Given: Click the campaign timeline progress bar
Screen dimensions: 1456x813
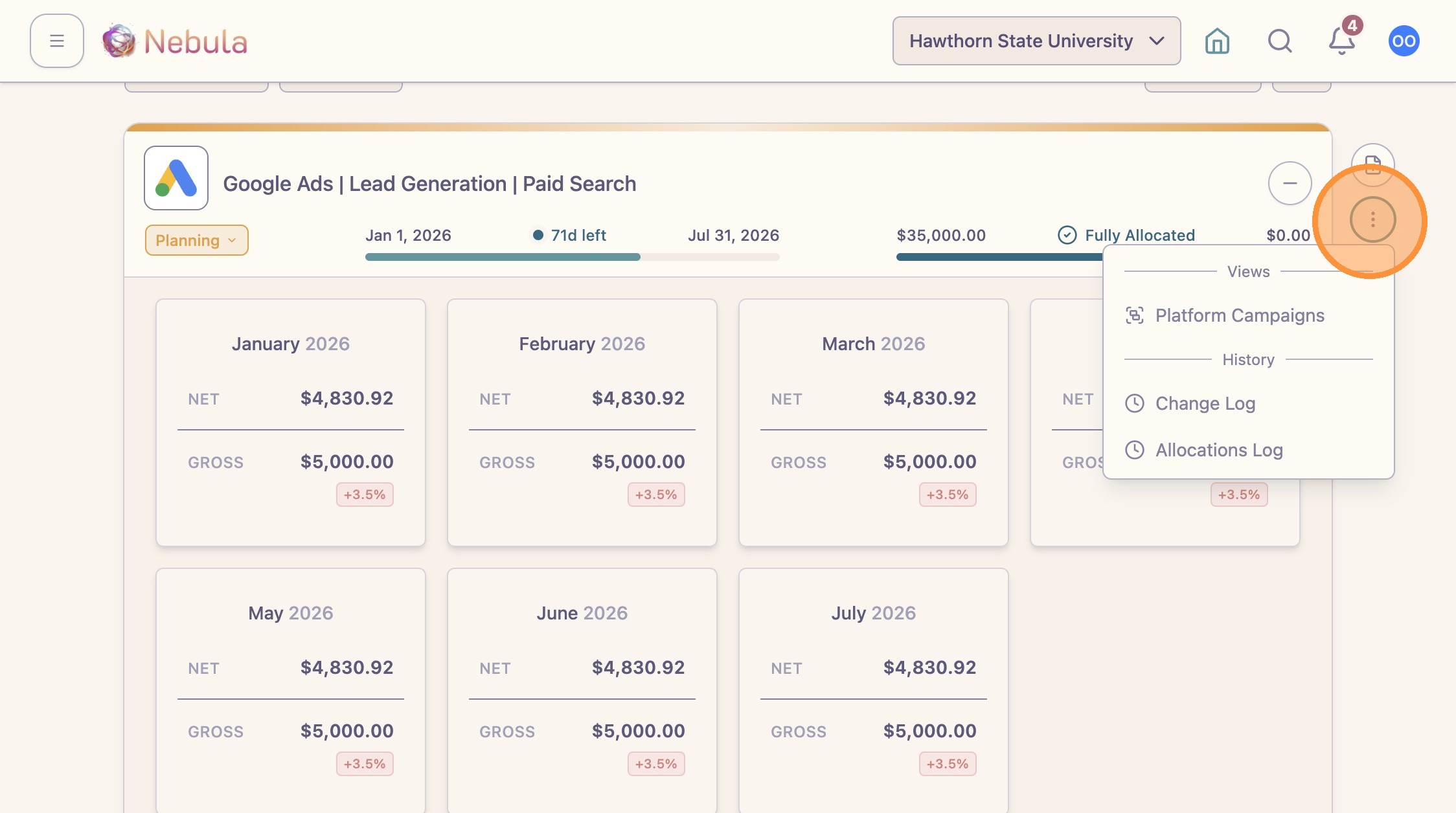Looking at the screenshot, I should 573,257.
